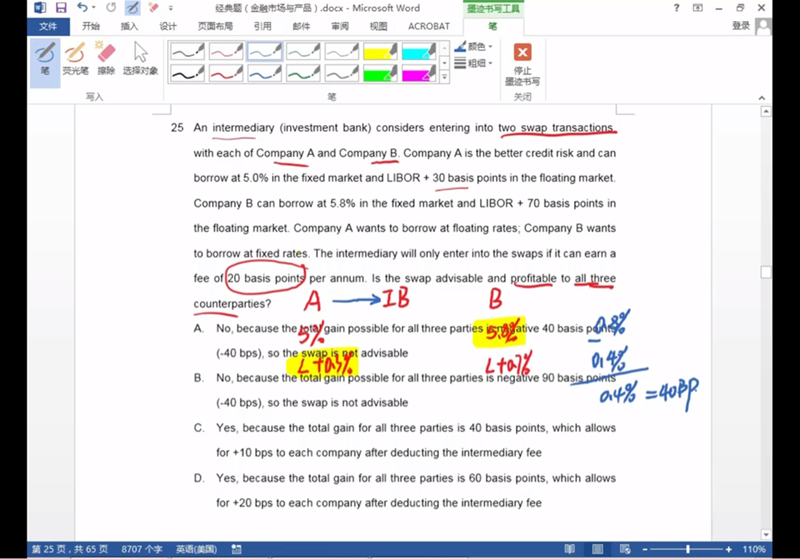Choose the Eraser (擦除) tool
Viewport: 800px width, 559px height.
(106, 58)
